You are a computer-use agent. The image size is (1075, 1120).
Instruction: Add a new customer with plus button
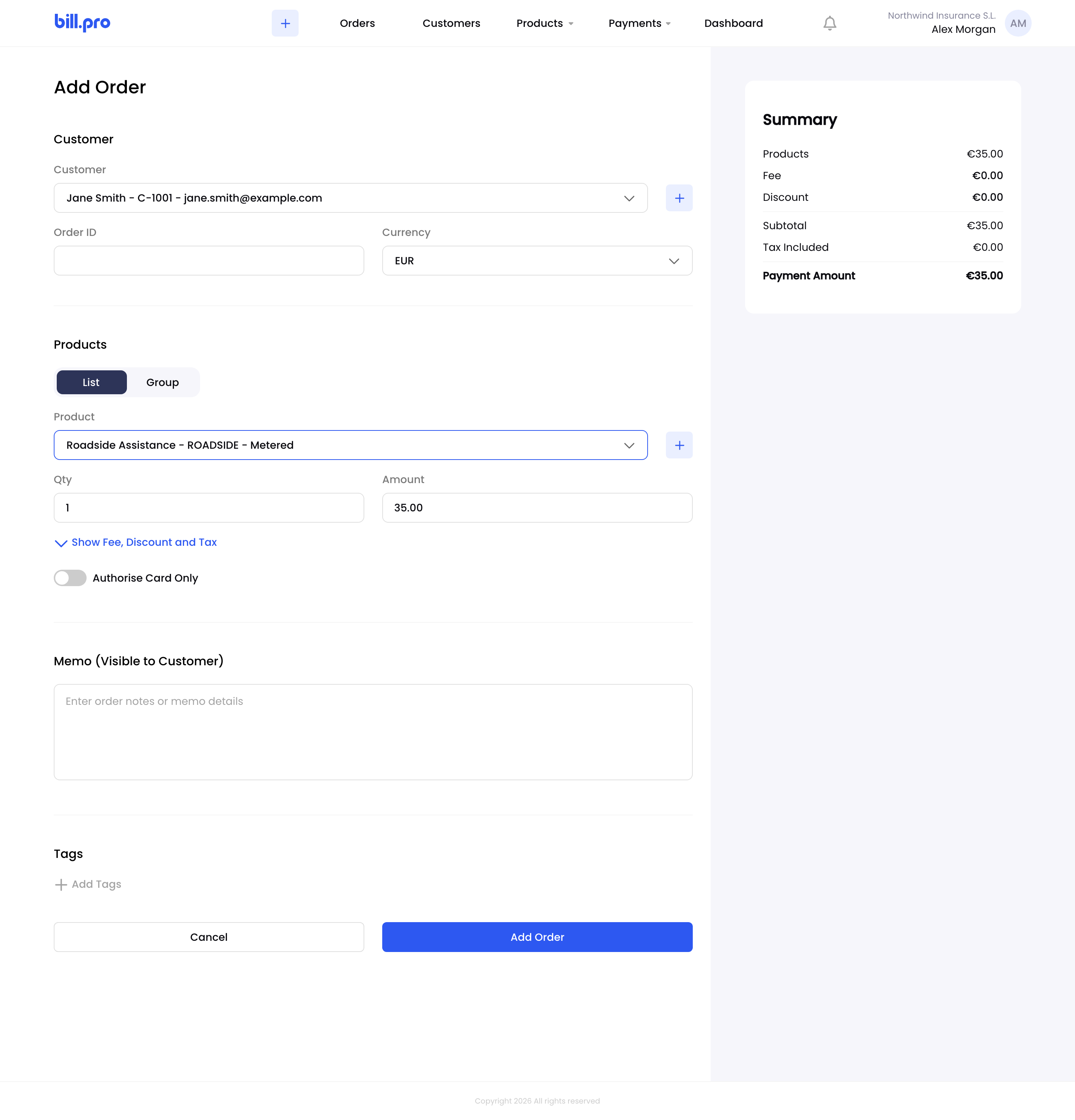click(x=679, y=198)
